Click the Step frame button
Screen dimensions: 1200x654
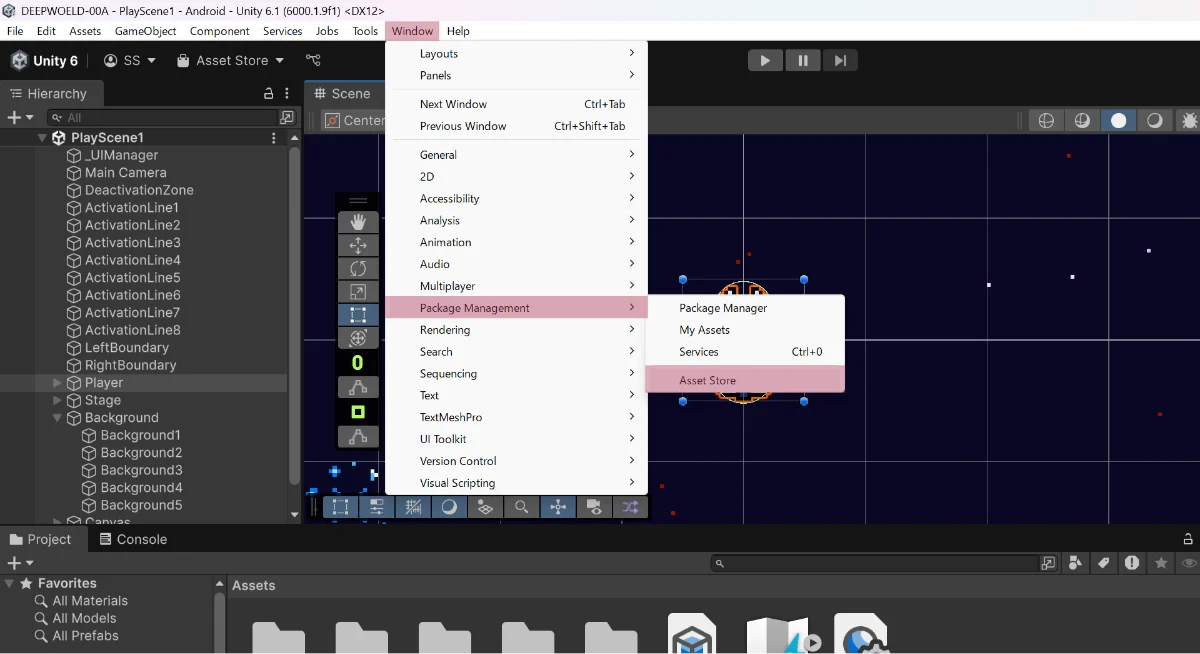[x=840, y=61]
